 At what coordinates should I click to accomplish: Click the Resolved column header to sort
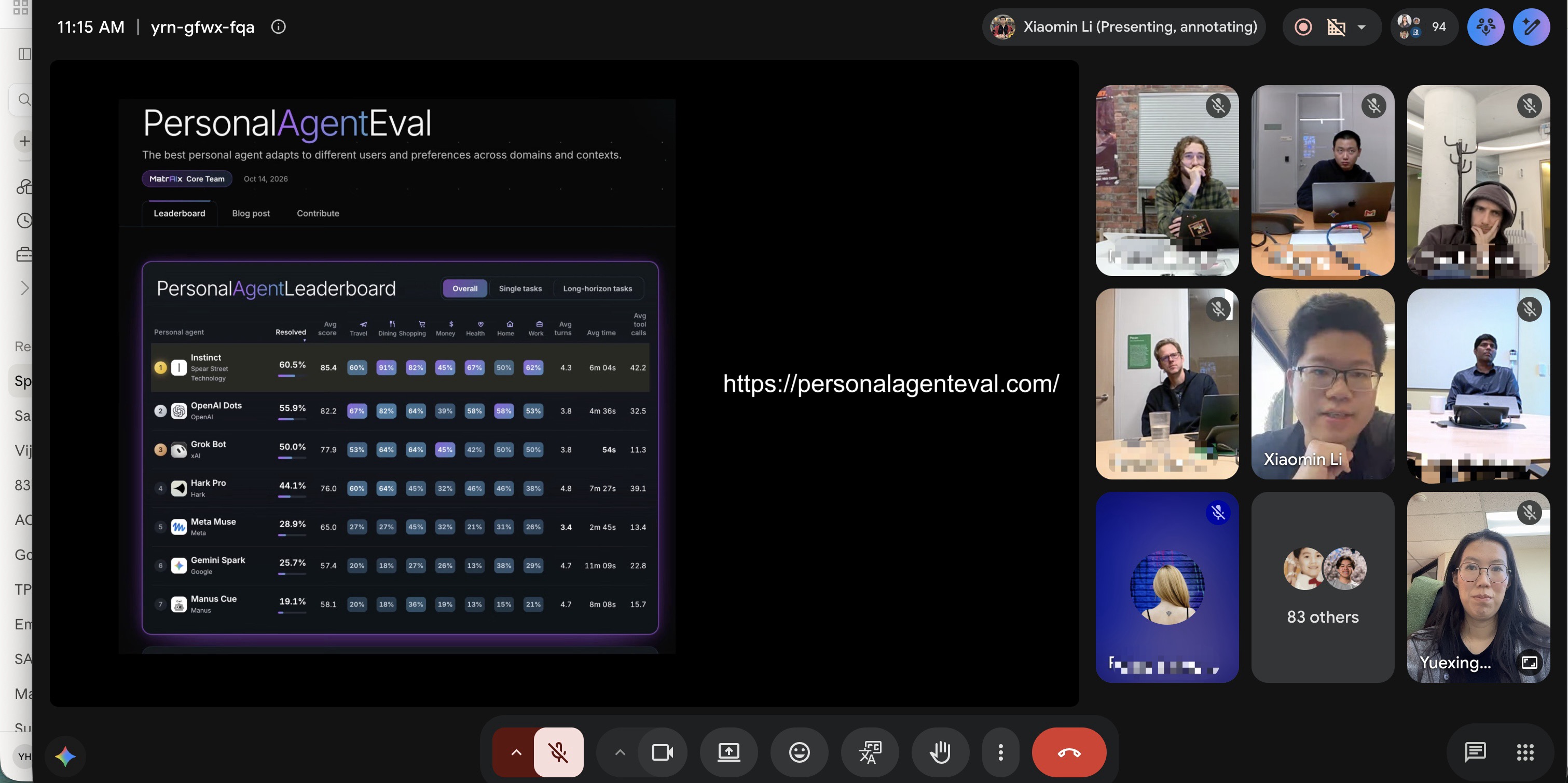[x=291, y=333]
